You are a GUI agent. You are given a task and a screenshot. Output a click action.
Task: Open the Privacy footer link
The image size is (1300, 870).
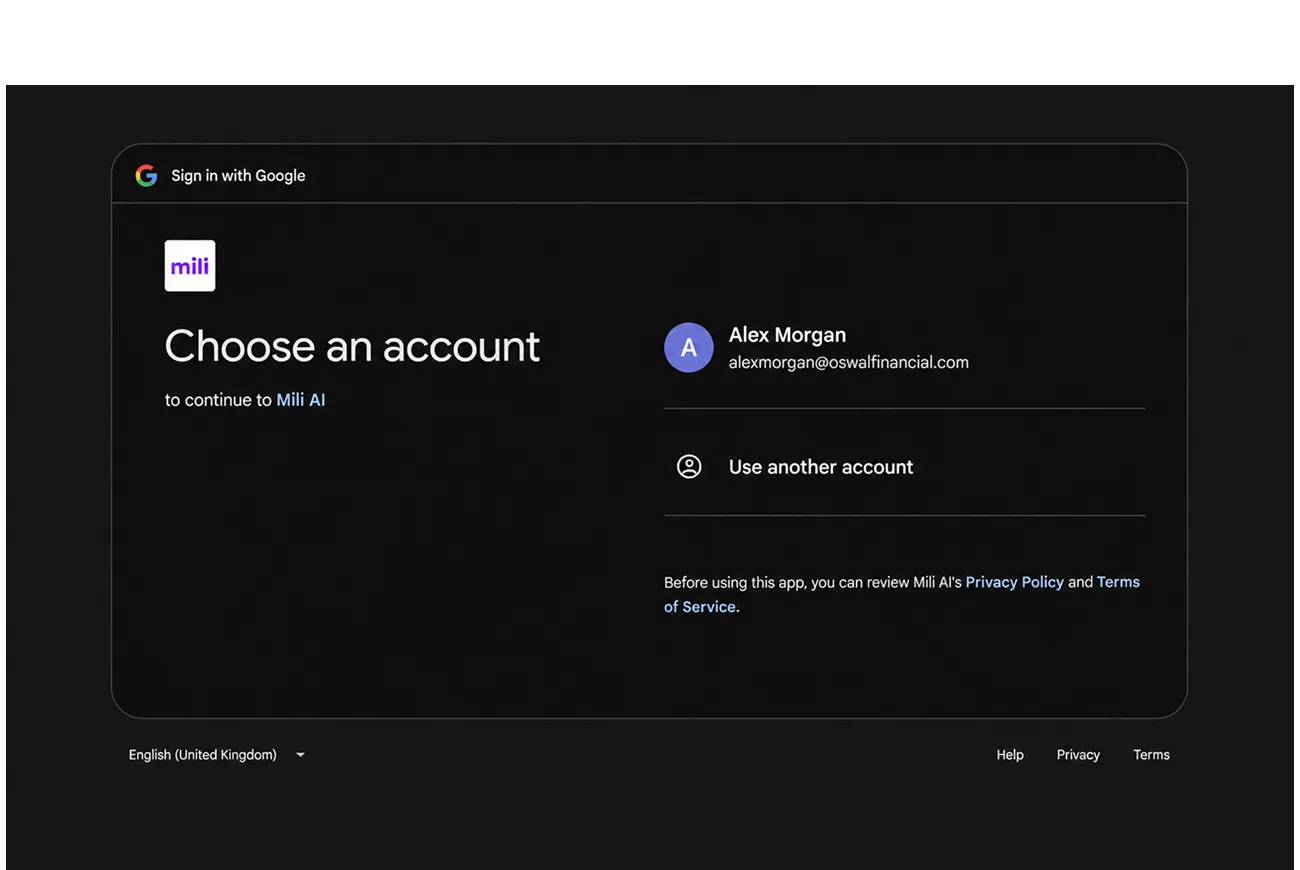1078,755
